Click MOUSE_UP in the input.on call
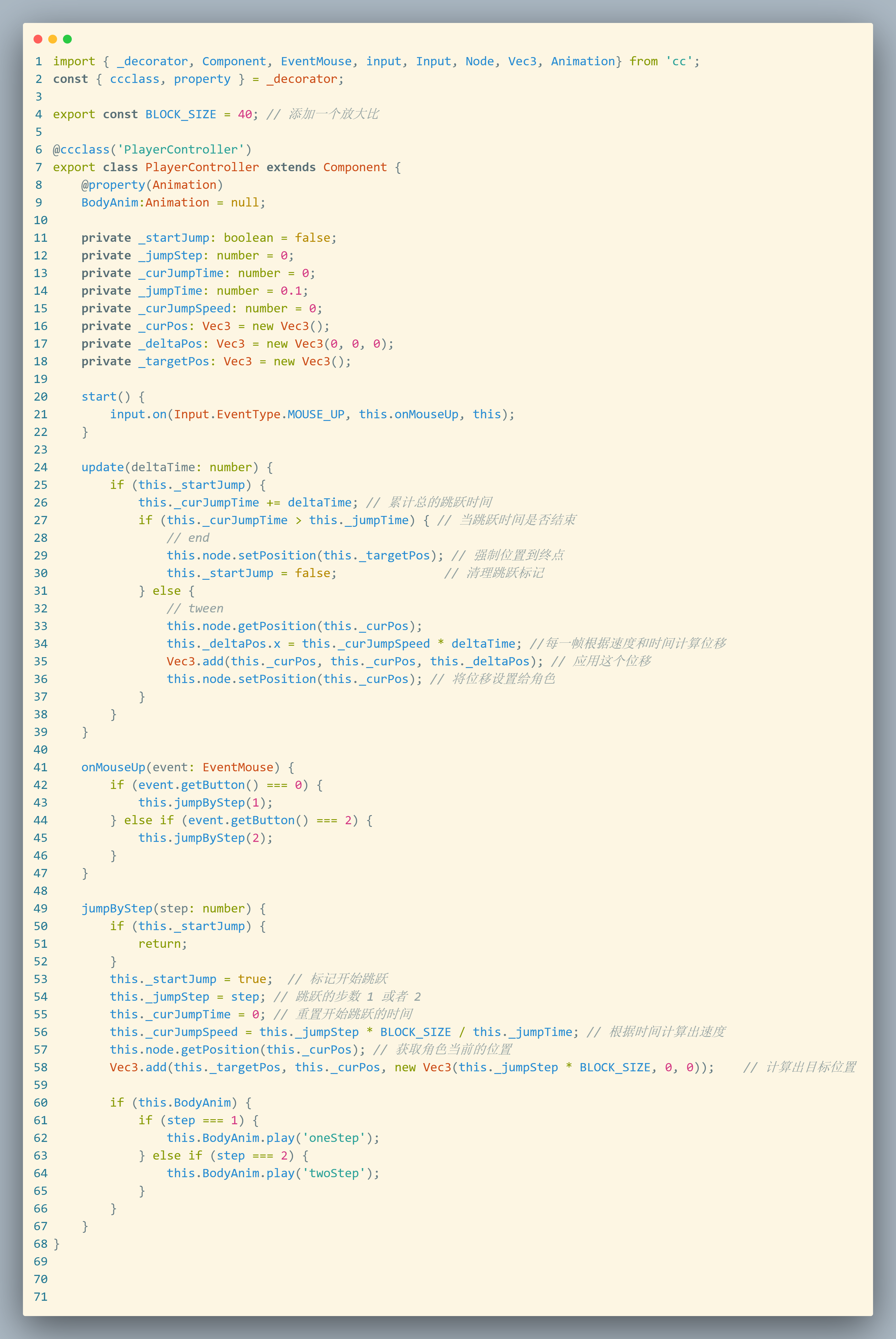Viewport: 896px width, 1339px height. (x=316, y=414)
